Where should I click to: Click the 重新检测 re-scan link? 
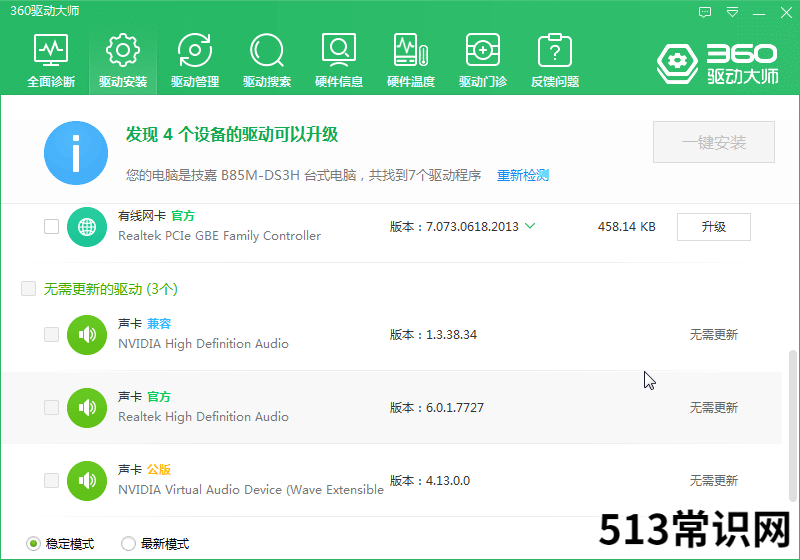pyautogui.click(x=523, y=175)
